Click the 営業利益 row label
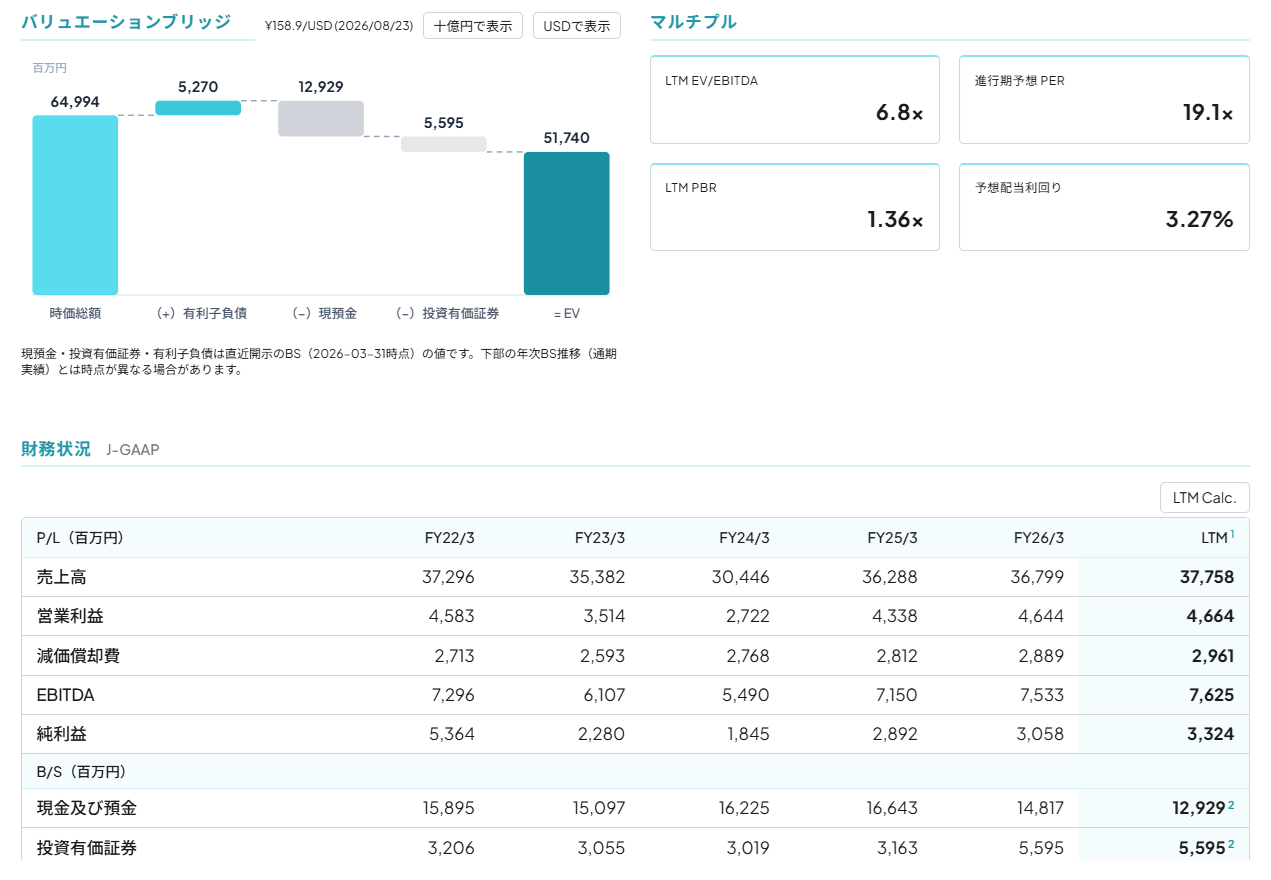The width and height of the screenshot is (1271, 880). 70,616
